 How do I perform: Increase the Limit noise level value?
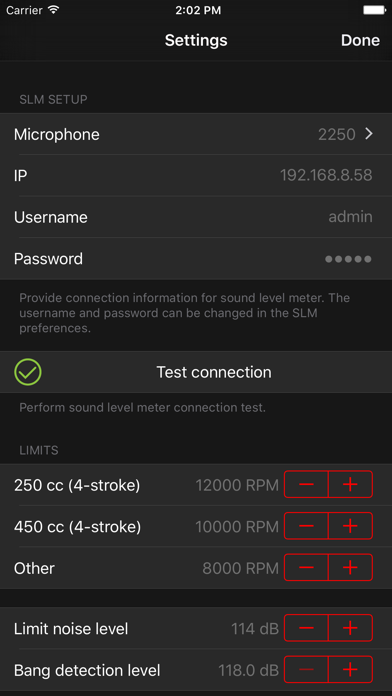tap(350, 628)
